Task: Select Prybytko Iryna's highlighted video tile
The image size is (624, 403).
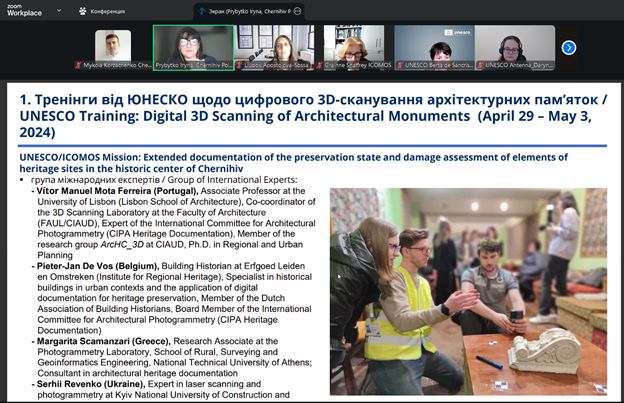Action: 193,46
